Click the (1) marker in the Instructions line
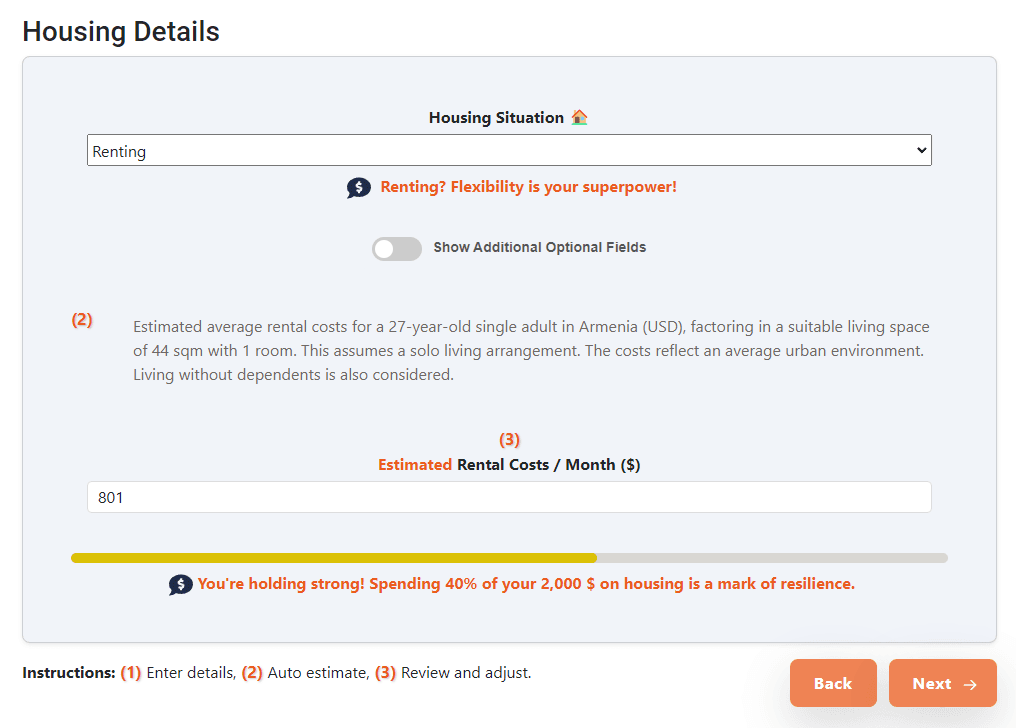Viewport: 1016px width, 728px height. click(131, 673)
